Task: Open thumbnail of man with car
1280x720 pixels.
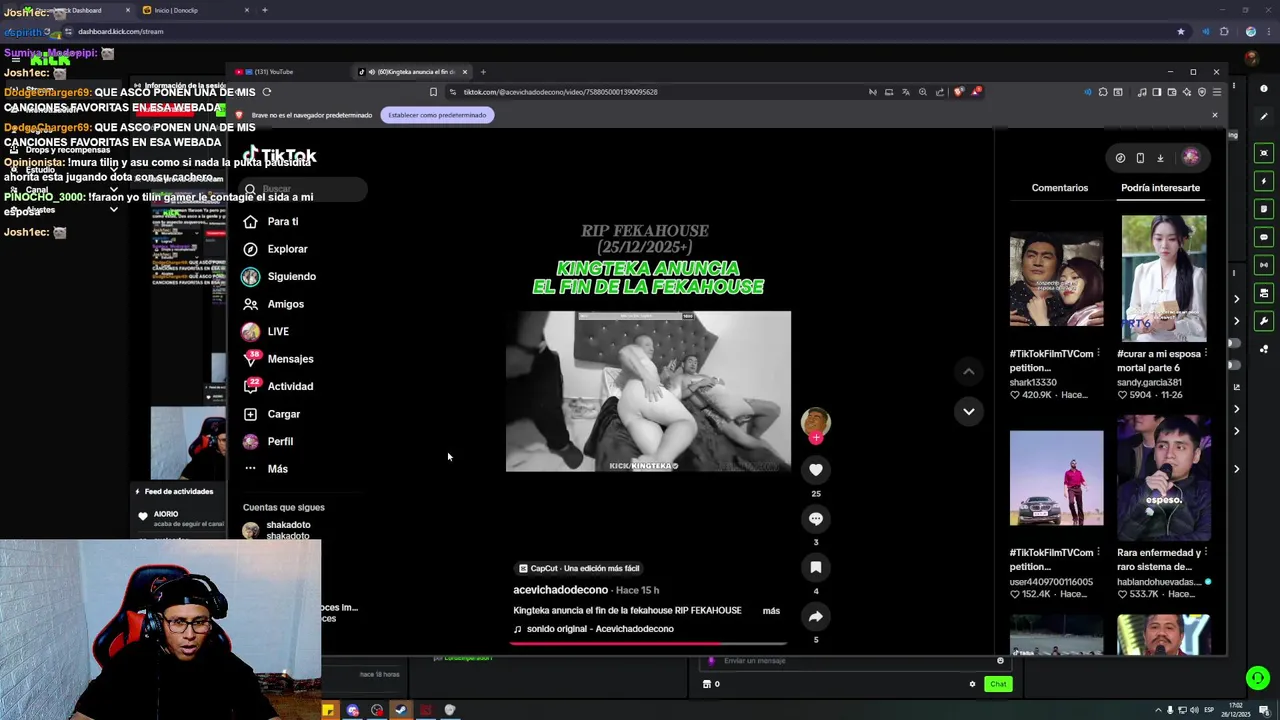Action: (x=1056, y=478)
